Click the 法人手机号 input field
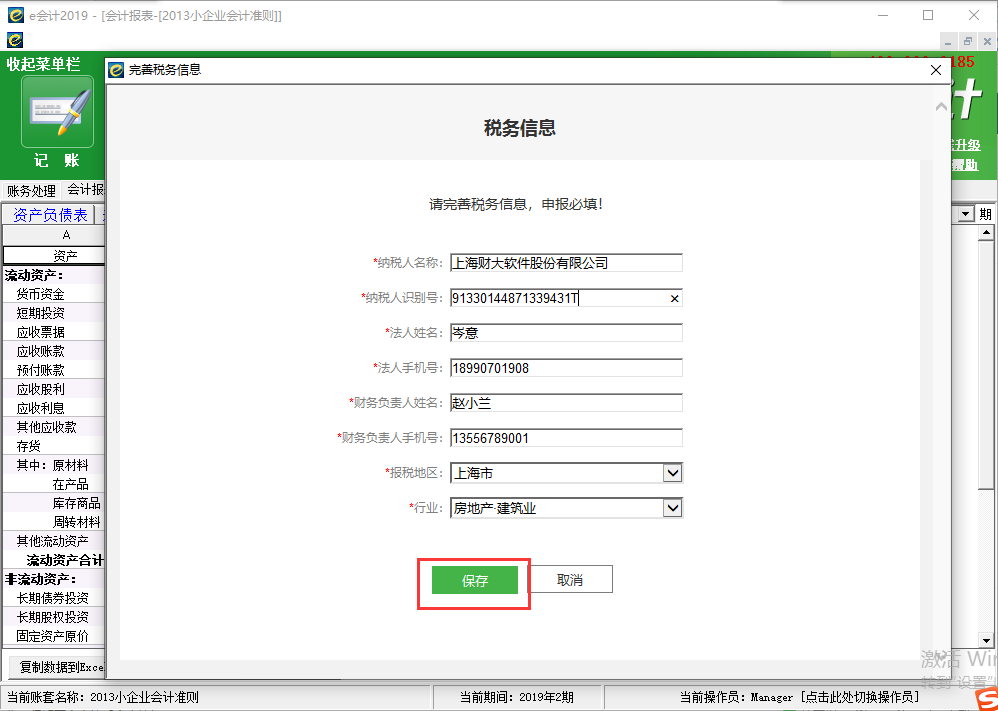The width and height of the screenshot is (998, 711). click(566, 368)
